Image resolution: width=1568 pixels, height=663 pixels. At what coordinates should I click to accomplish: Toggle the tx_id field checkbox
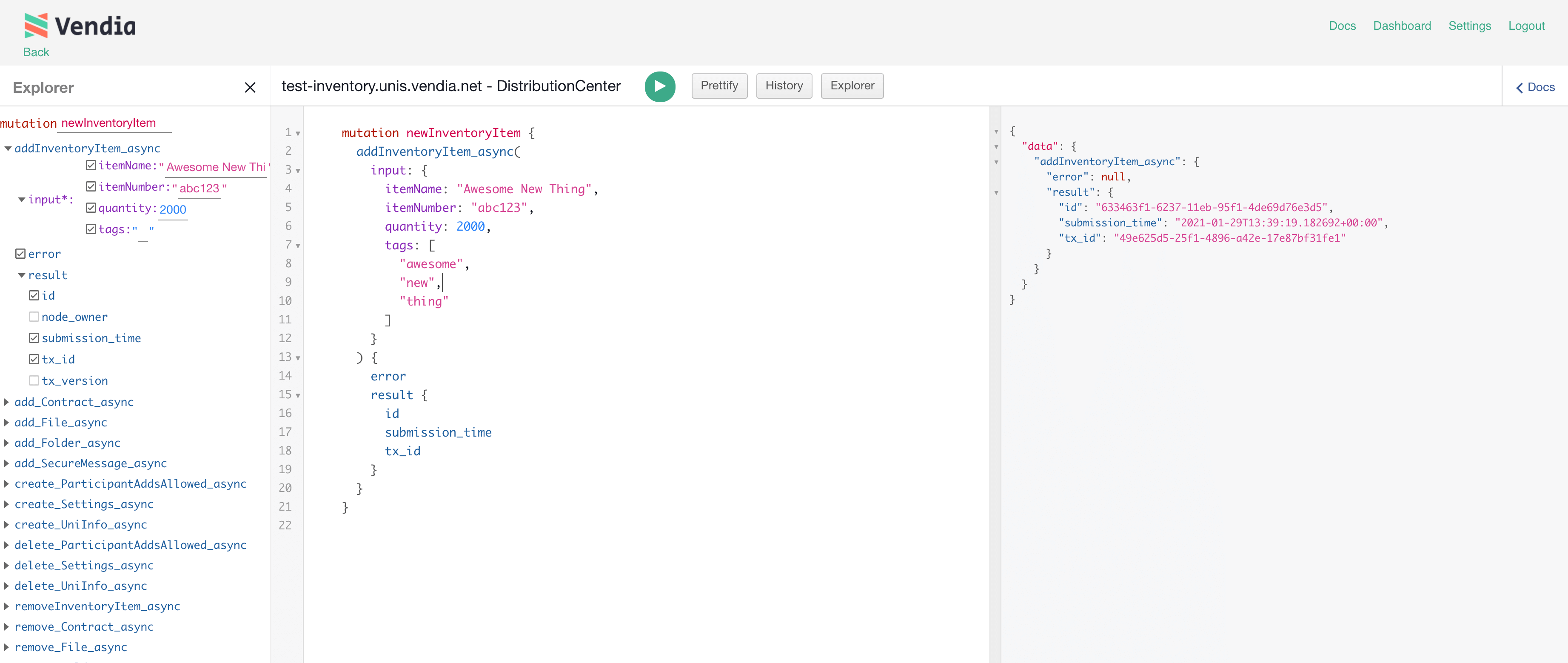coord(34,359)
